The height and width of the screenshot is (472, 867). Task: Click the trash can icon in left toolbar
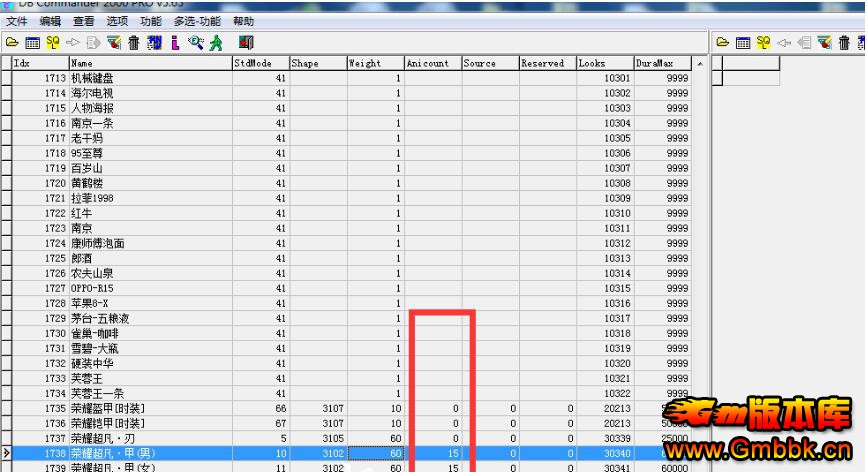[134, 43]
